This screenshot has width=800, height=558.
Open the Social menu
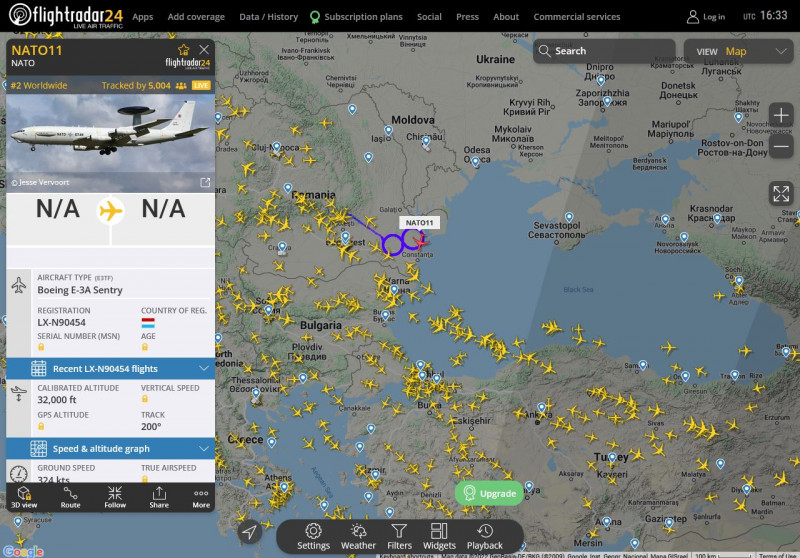coord(429,17)
